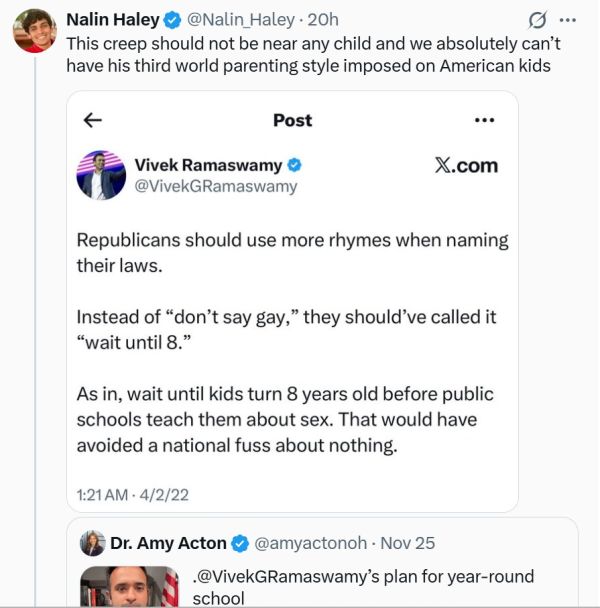Click the X.com logo text
Image resolution: width=600 pixels, height=608 pixels.
coord(466,166)
